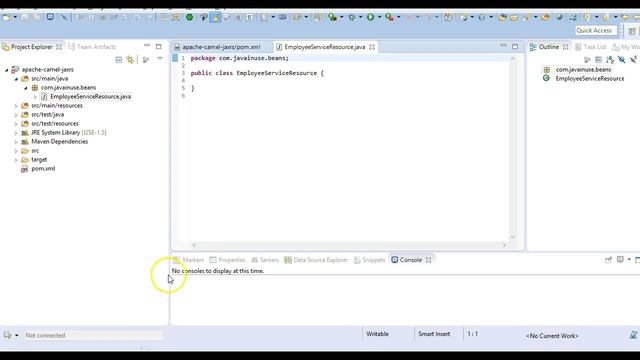Minimize the Project Explorer panel
Viewport: 640px width, 360px height.
point(147,46)
